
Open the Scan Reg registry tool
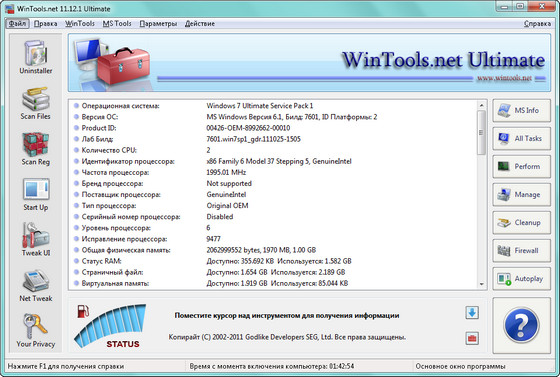(x=36, y=149)
